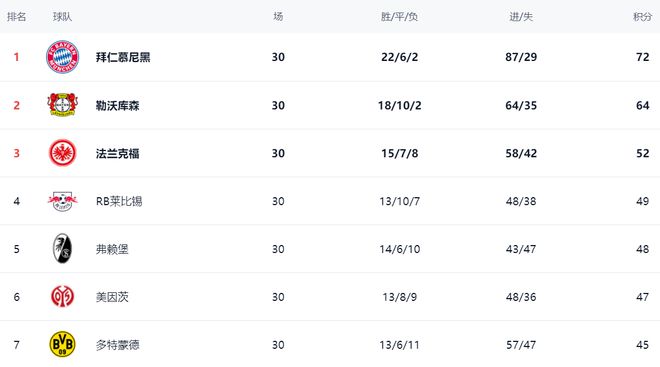
Task: Click the 进/失 column header
Action: point(521,17)
